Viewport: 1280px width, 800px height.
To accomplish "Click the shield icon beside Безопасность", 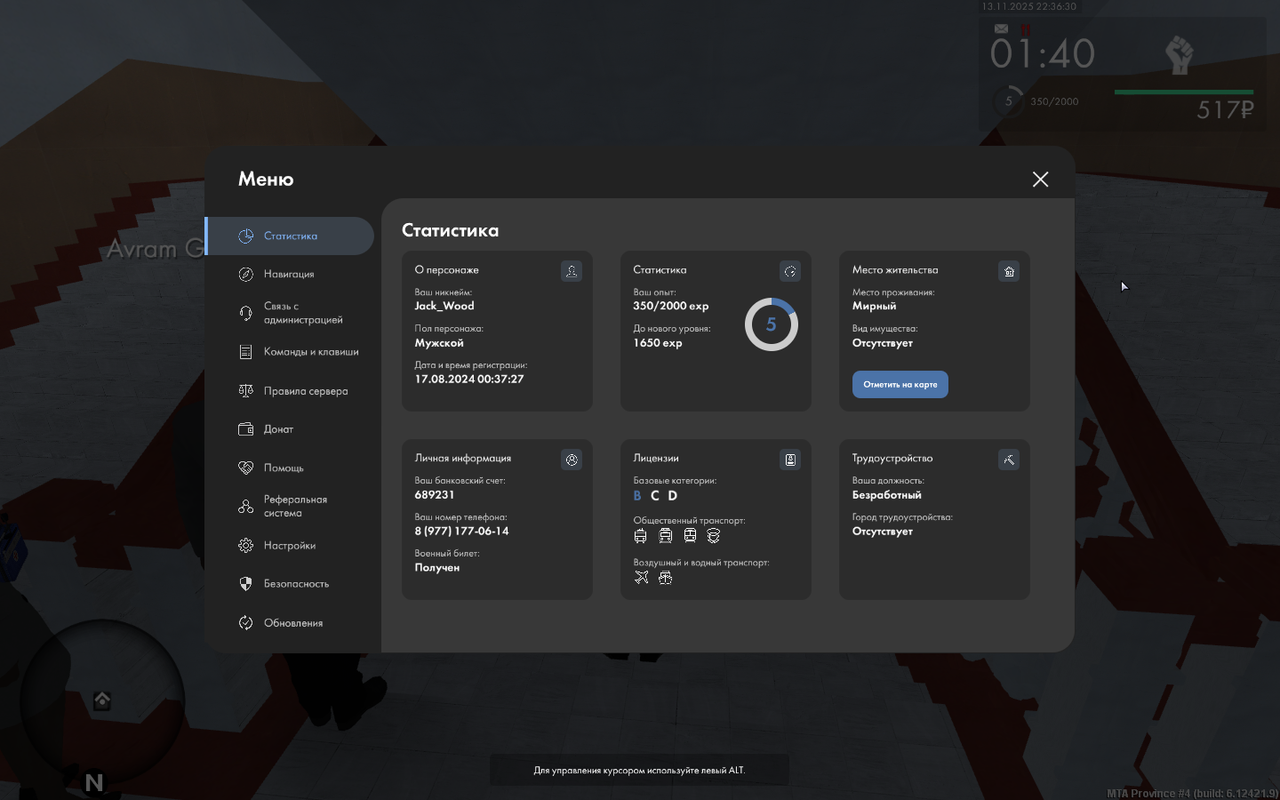I will pos(246,584).
